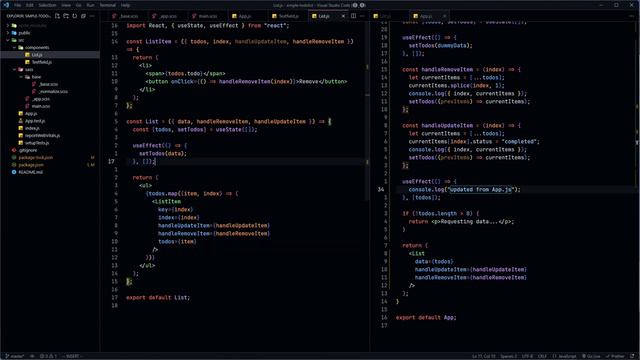Open the Selection menu
Viewport: 640px width, 360px height.
tap(47, 5)
